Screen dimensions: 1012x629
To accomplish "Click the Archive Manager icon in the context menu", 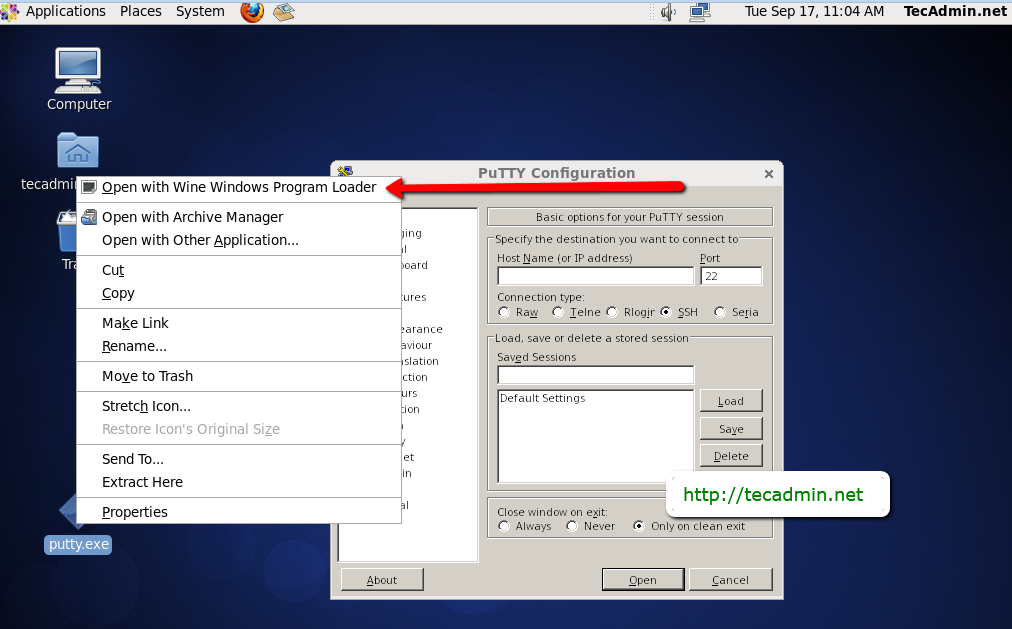I will [x=89, y=217].
